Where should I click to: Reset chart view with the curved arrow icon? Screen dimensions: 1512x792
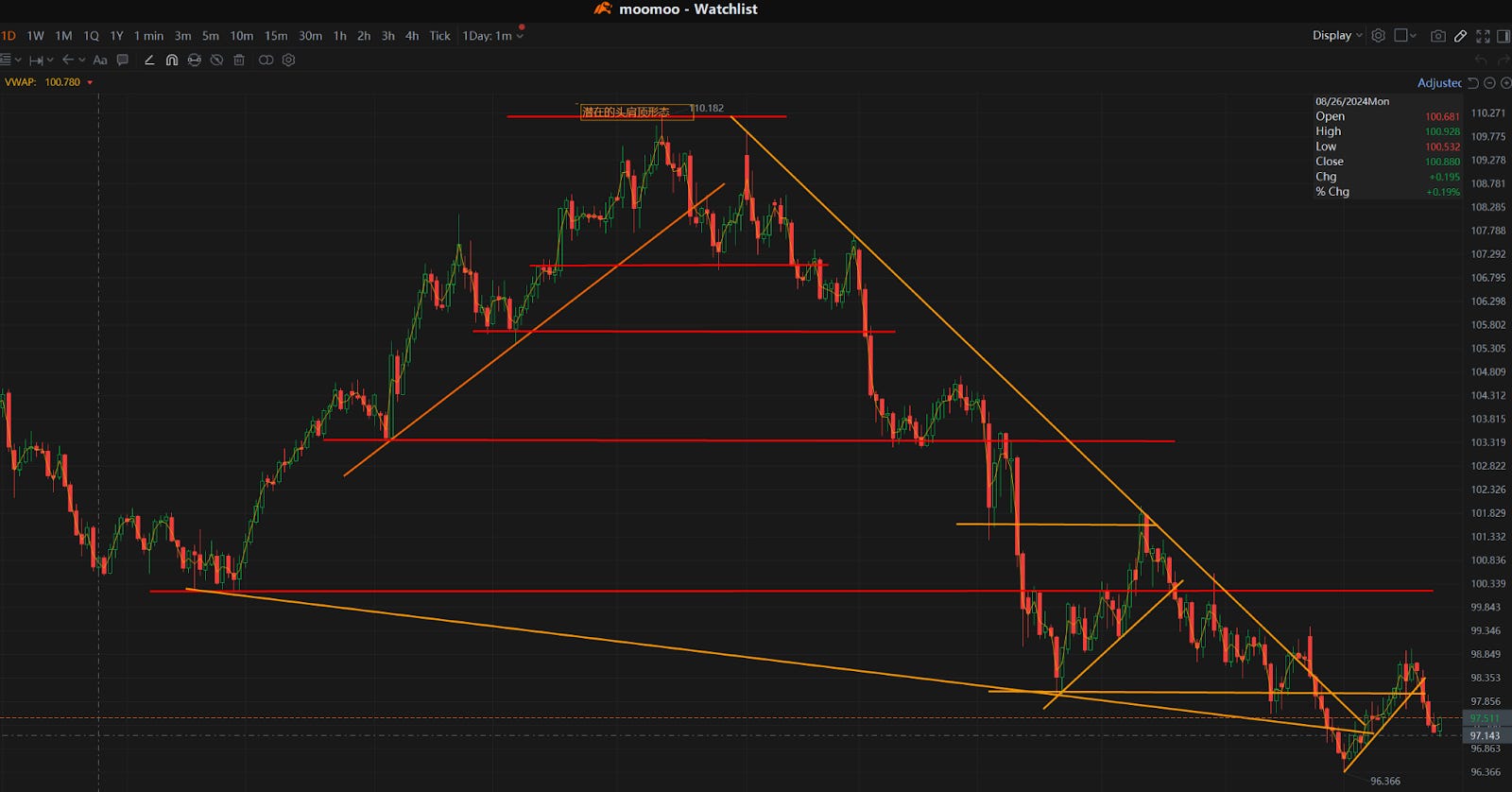pos(1473,83)
